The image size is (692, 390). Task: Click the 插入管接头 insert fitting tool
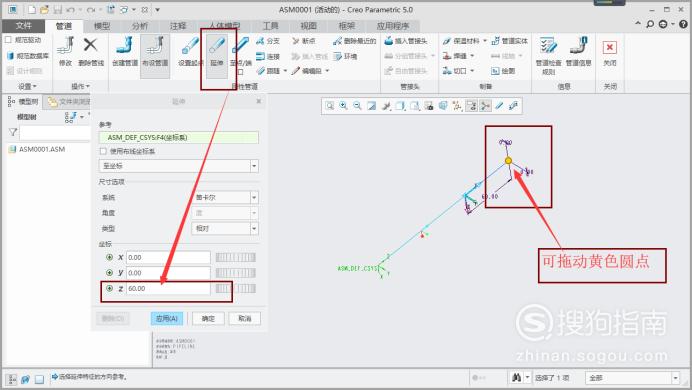(406, 41)
